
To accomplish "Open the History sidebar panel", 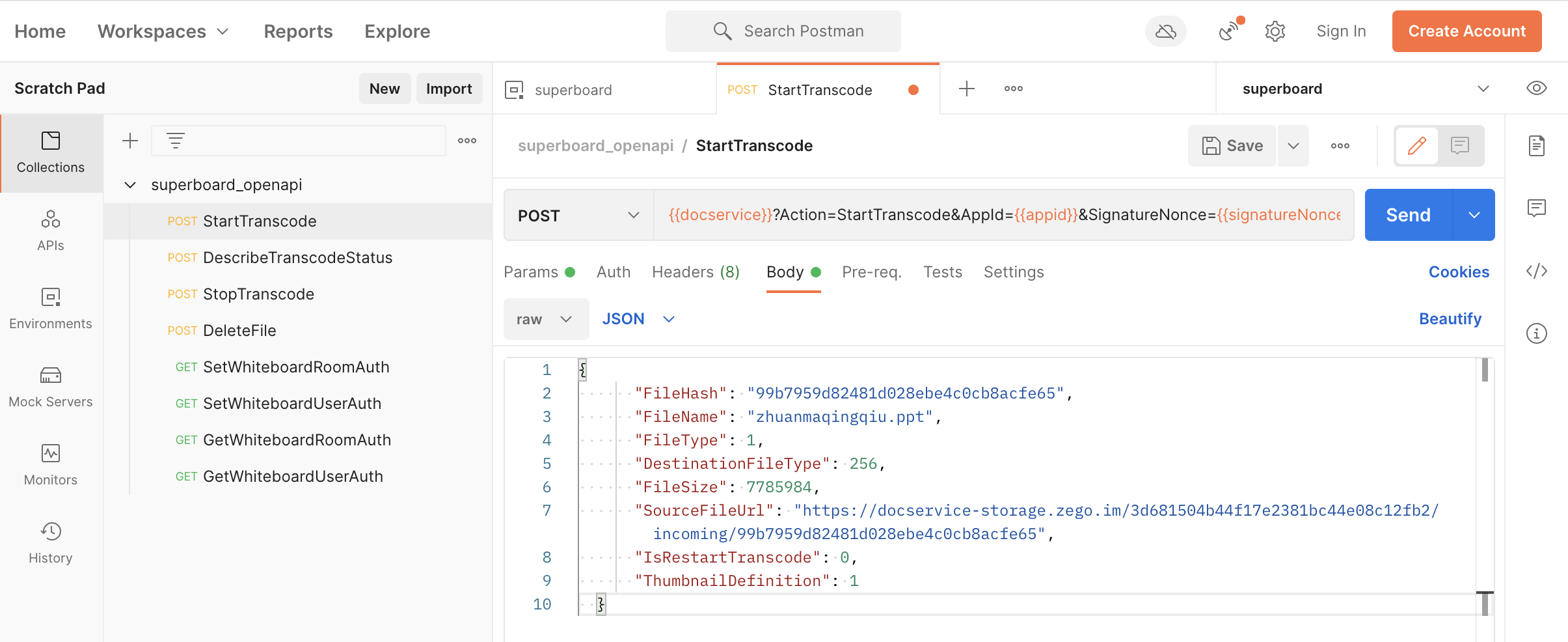I will [51, 544].
